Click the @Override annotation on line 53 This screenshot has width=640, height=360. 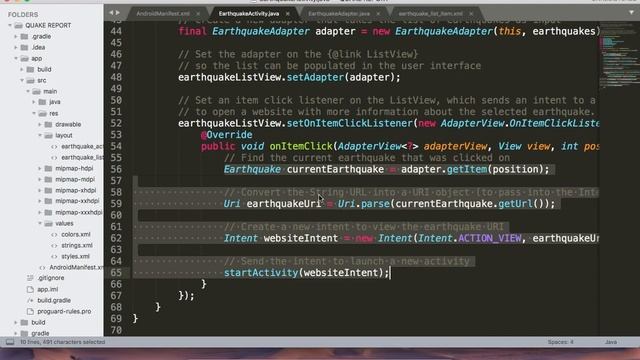227,135
